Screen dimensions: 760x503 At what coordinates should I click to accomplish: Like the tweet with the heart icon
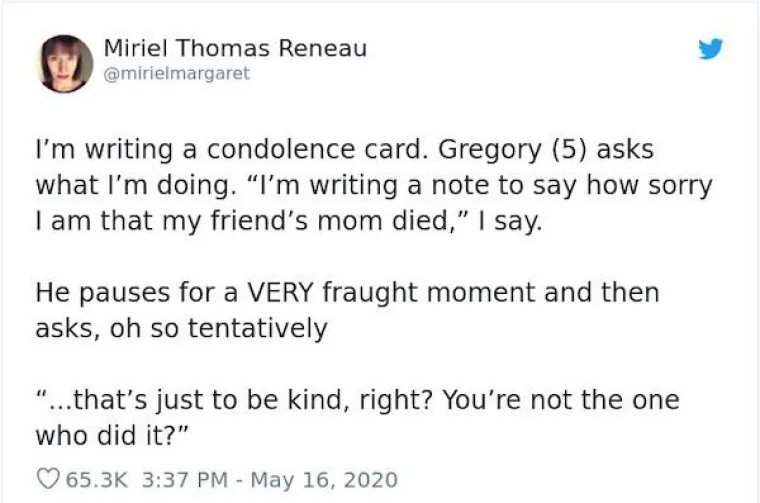[46, 479]
